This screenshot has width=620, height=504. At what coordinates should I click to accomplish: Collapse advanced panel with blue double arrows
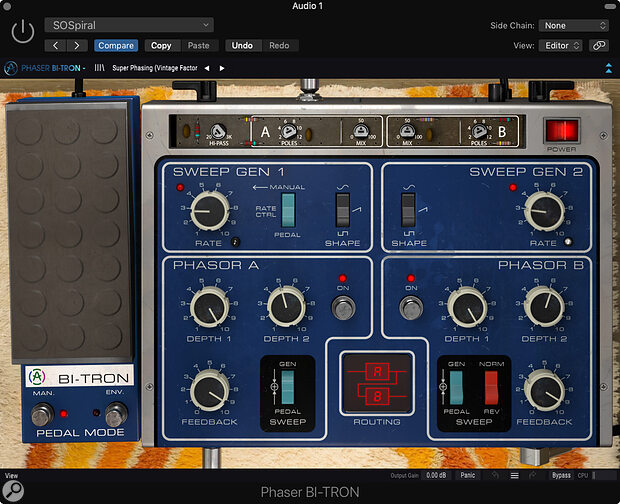pos(609,68)
